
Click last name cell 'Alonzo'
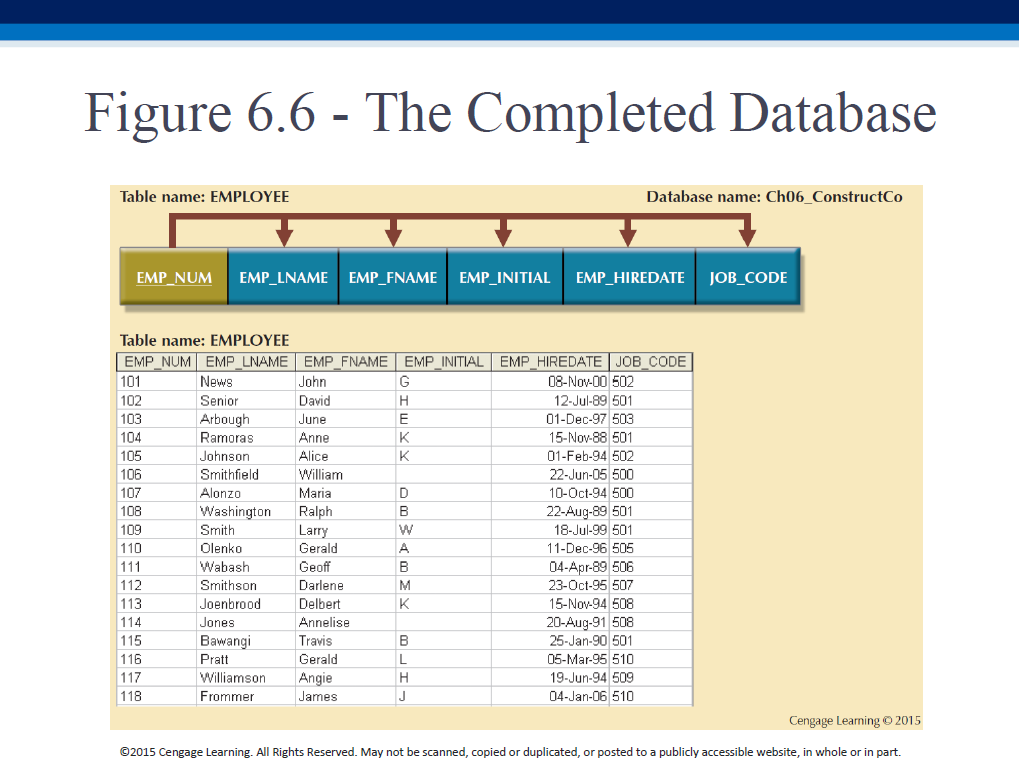[x=246, y=492]
